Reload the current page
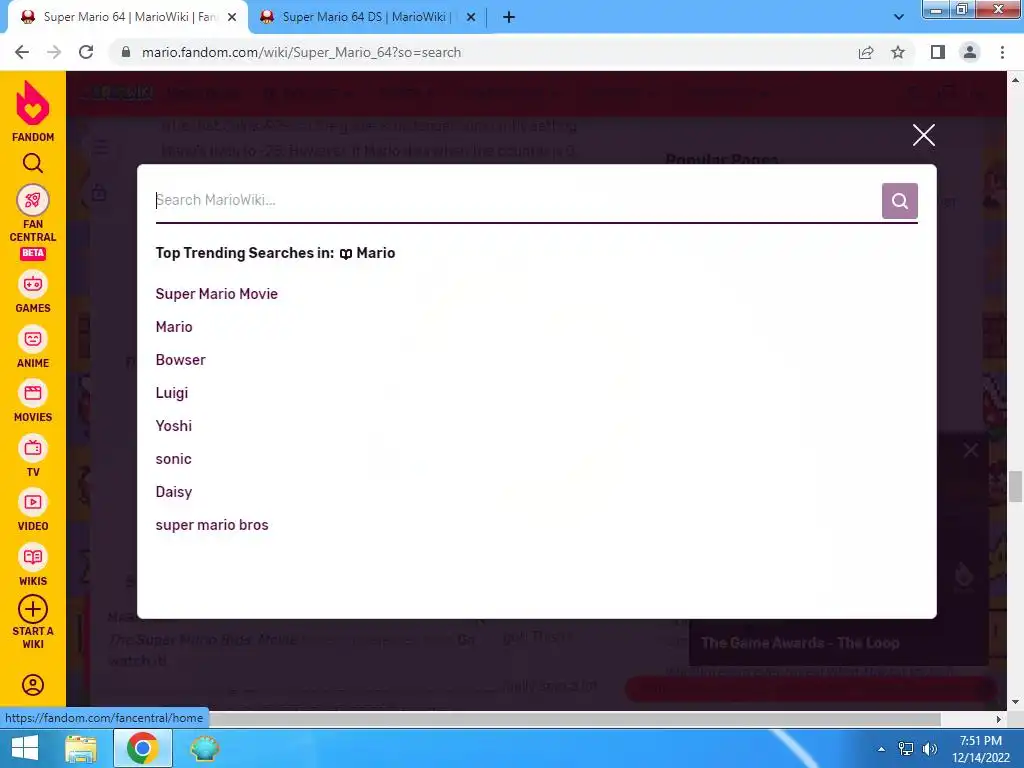This screenshot has height=768, width=1024. (x=86, y=52)
